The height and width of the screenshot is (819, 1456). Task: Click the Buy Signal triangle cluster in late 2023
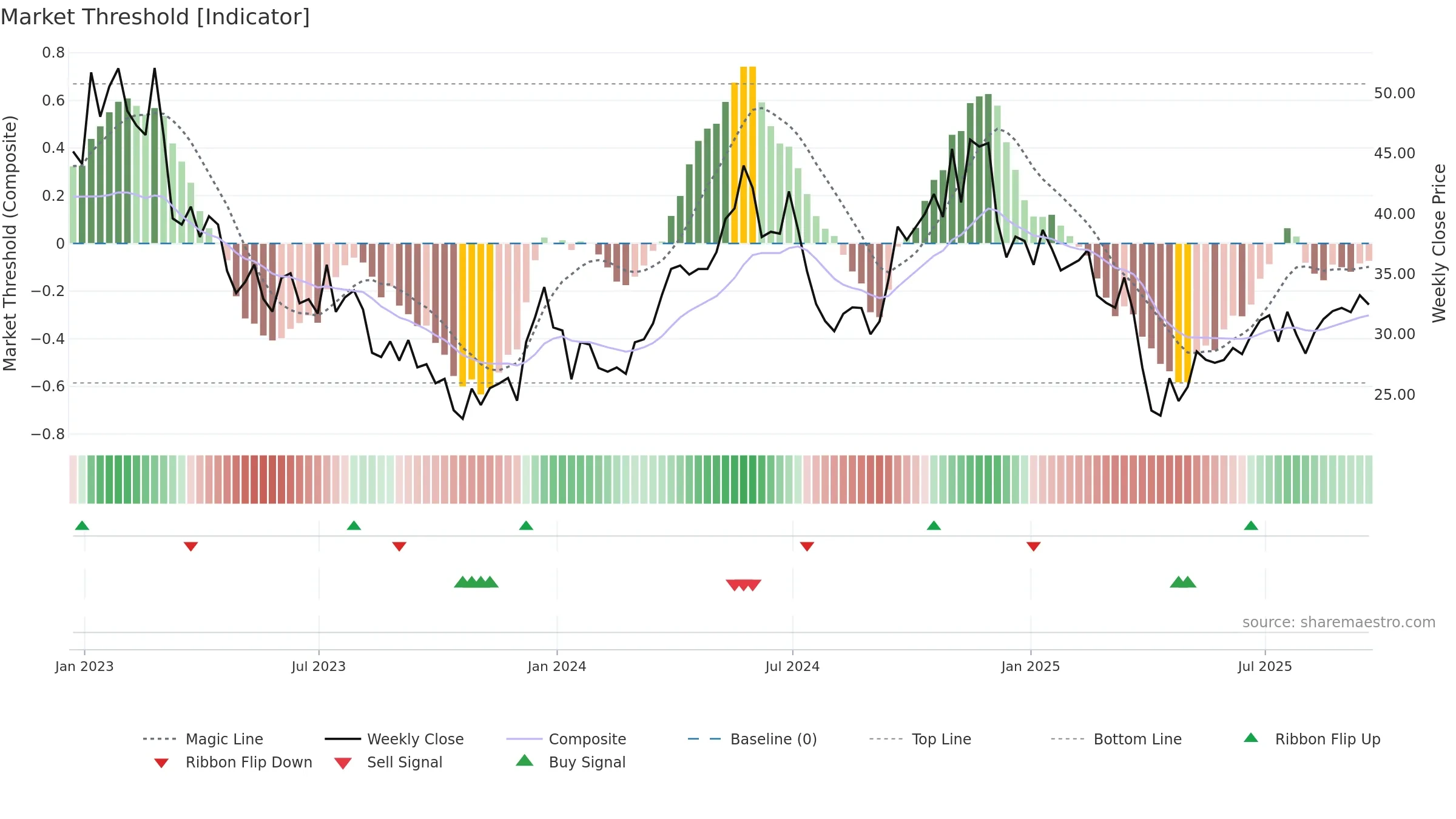(476, 582)
